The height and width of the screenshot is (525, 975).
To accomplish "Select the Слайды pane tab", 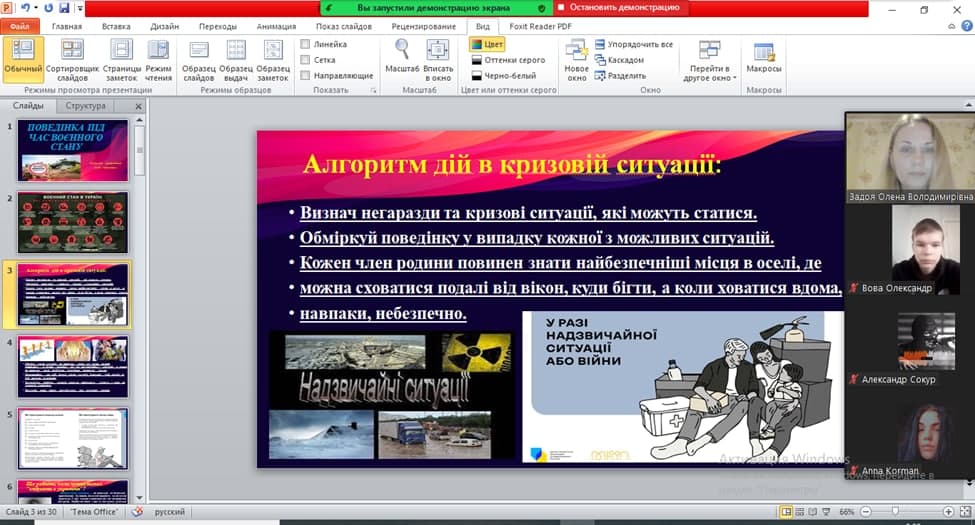I will pos(28,106).
